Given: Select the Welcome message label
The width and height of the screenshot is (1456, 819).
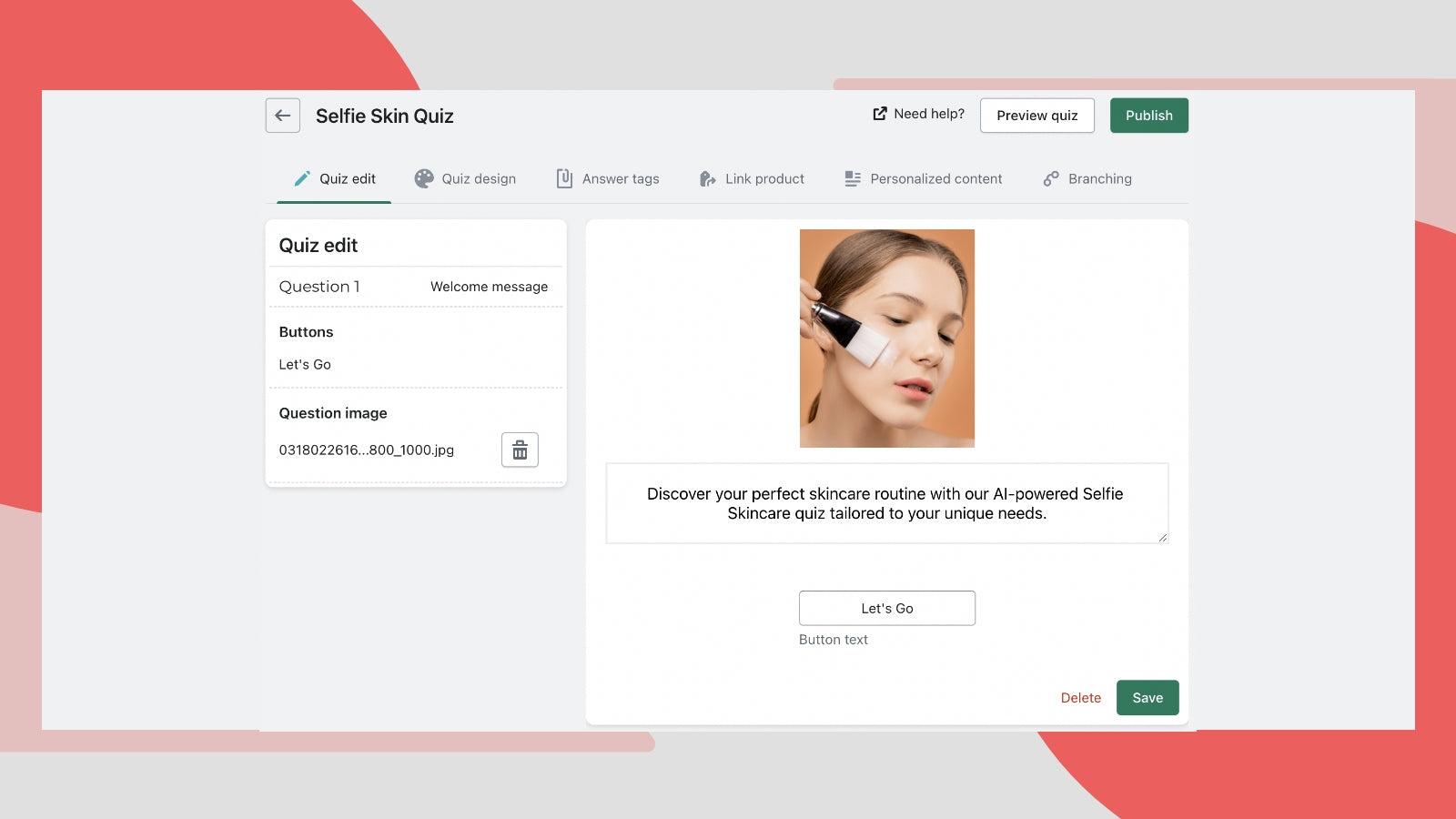Looking at the screenshot, I should pyautogui.click(x=489, y=286).
